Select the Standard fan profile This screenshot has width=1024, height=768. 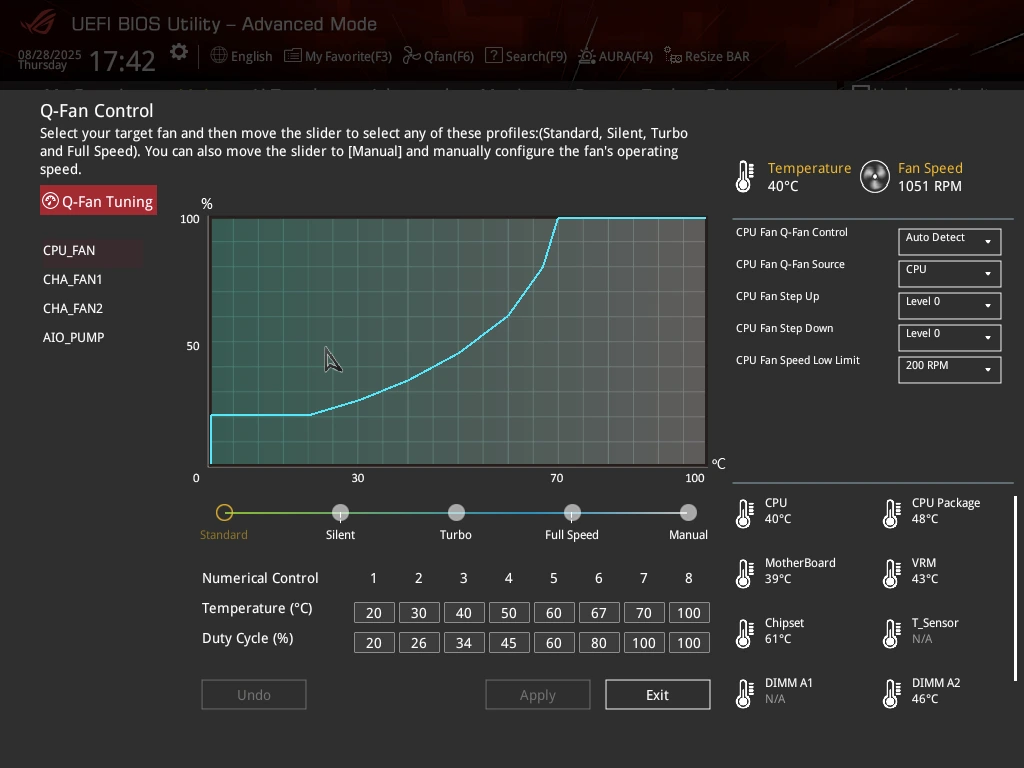[x=224, y=513]
